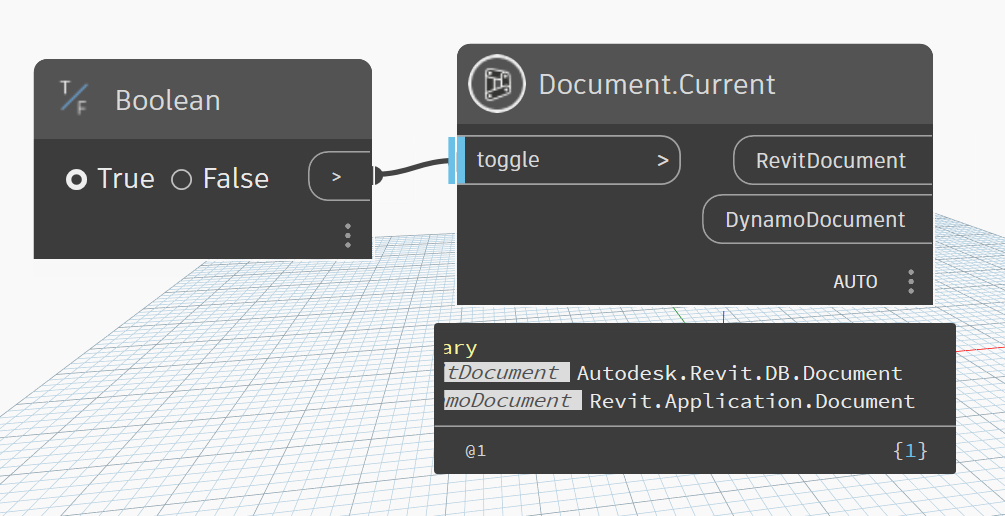The height and width of the screenshot is (516, 1005).
Task: Click the chevron on the toggle input port
Action: pos(662,160)
